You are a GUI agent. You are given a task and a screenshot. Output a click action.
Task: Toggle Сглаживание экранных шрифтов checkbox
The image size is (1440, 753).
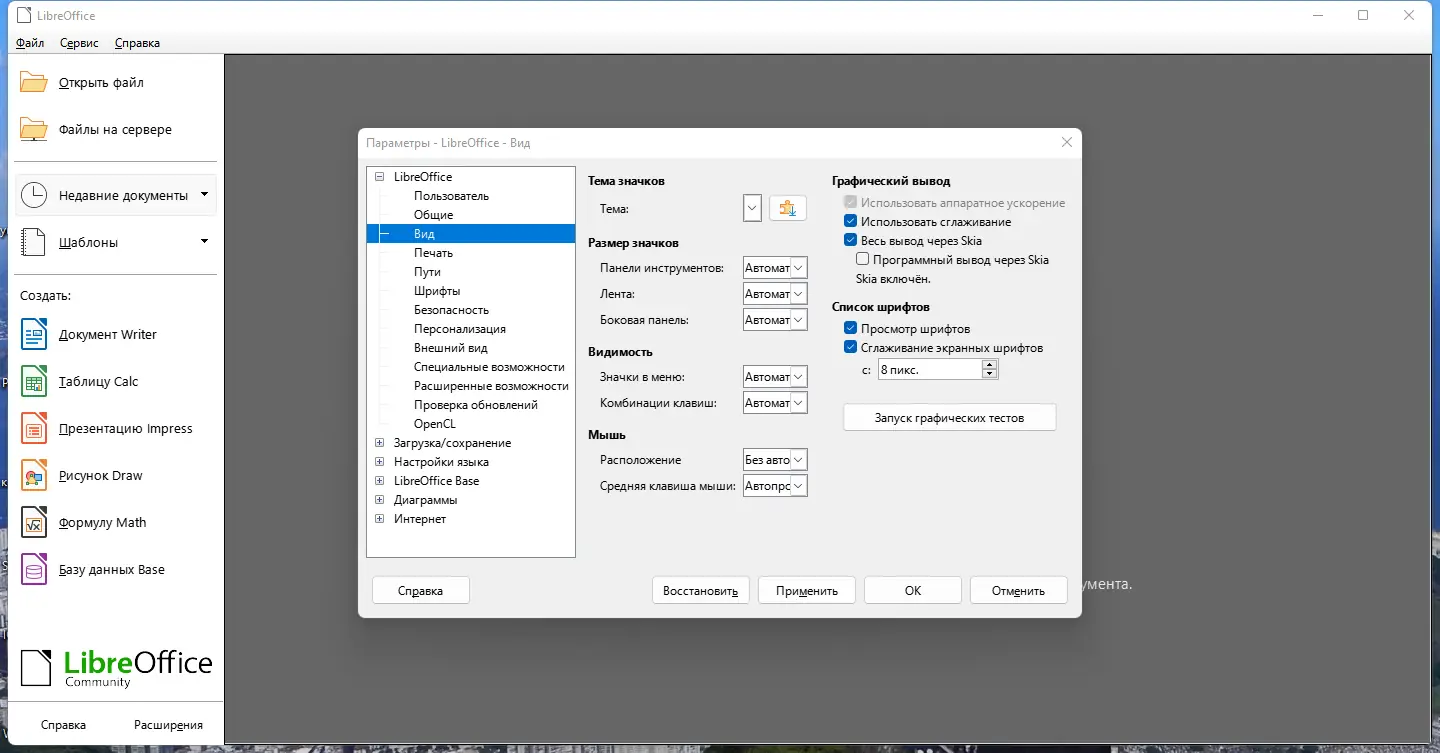coord(851,347)
